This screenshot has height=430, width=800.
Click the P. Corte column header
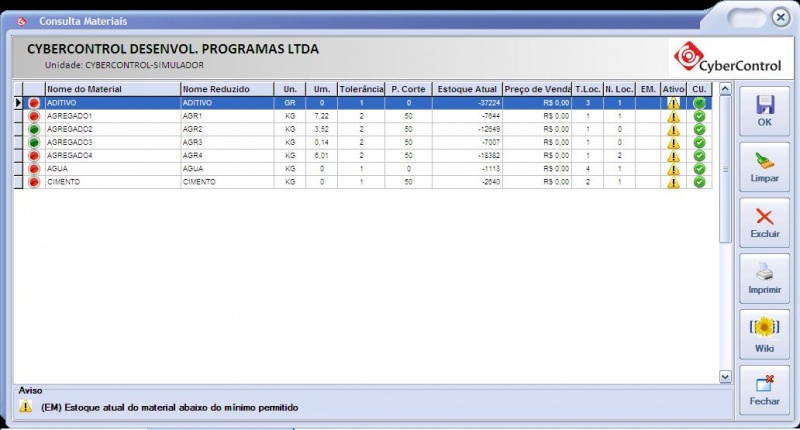(x=409, y=89)
